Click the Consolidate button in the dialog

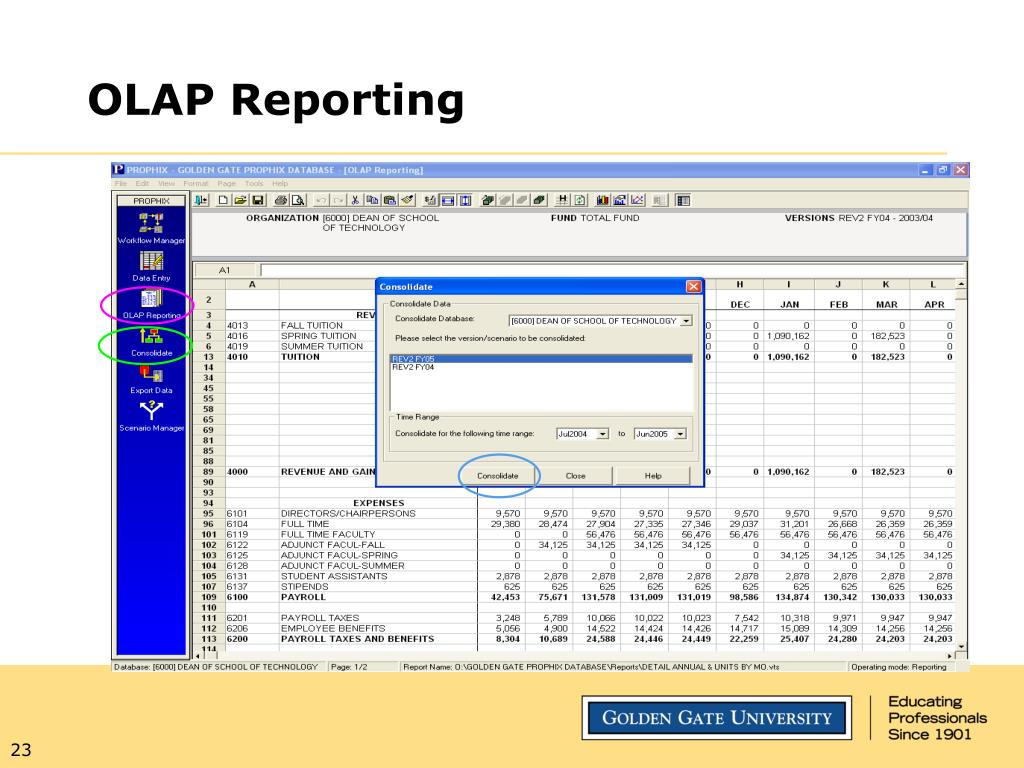pos(498,475)
